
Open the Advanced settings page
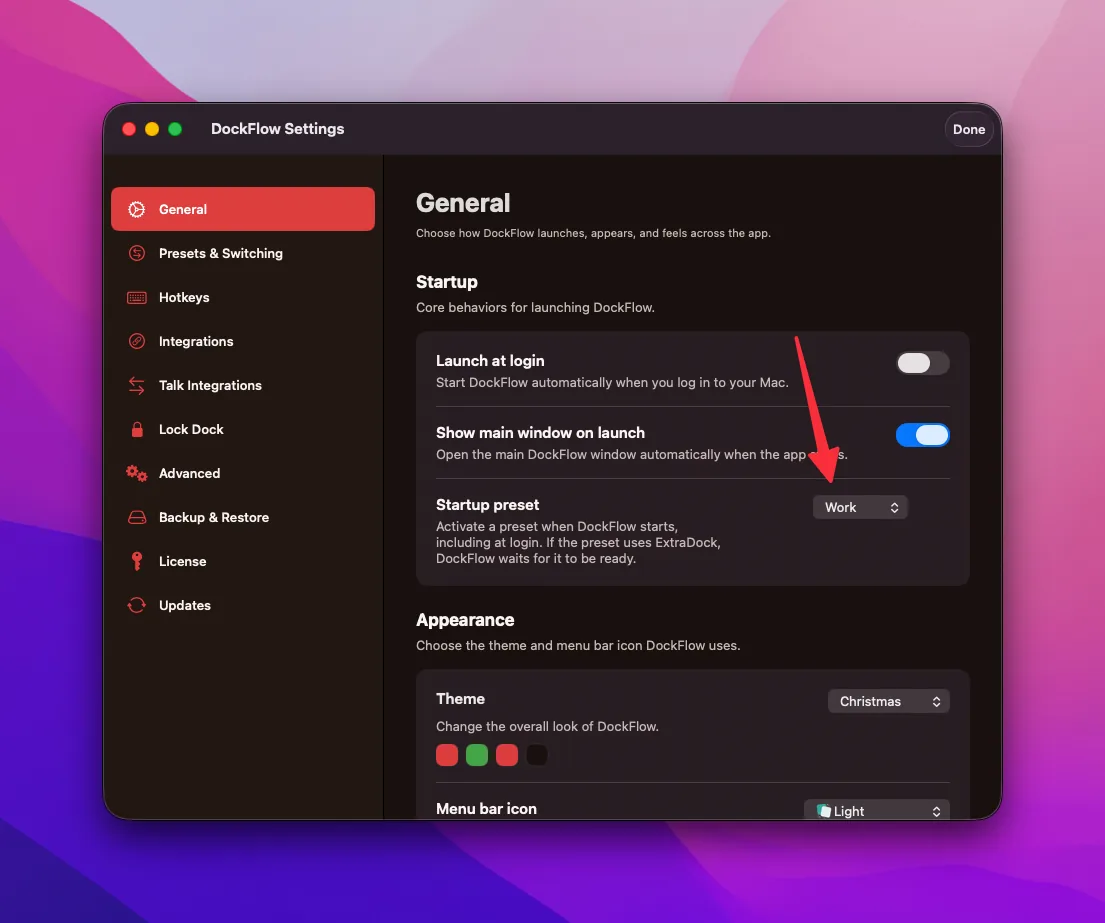(x=242, y=473)
